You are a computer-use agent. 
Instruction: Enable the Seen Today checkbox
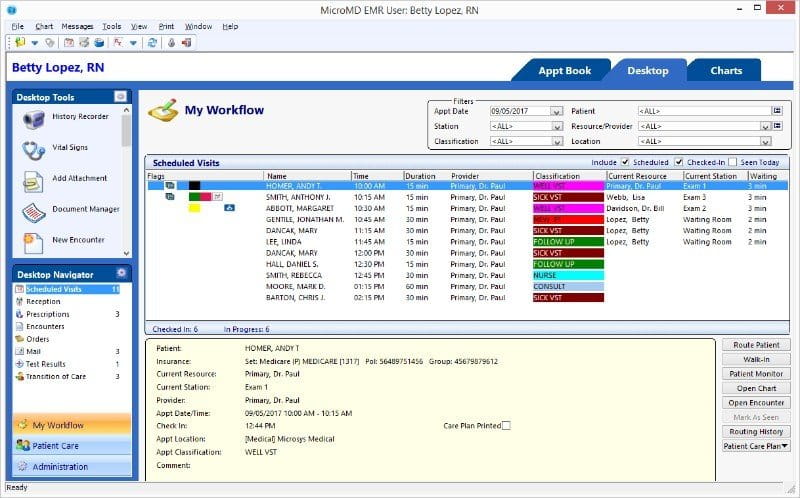[x=733, y=162]
